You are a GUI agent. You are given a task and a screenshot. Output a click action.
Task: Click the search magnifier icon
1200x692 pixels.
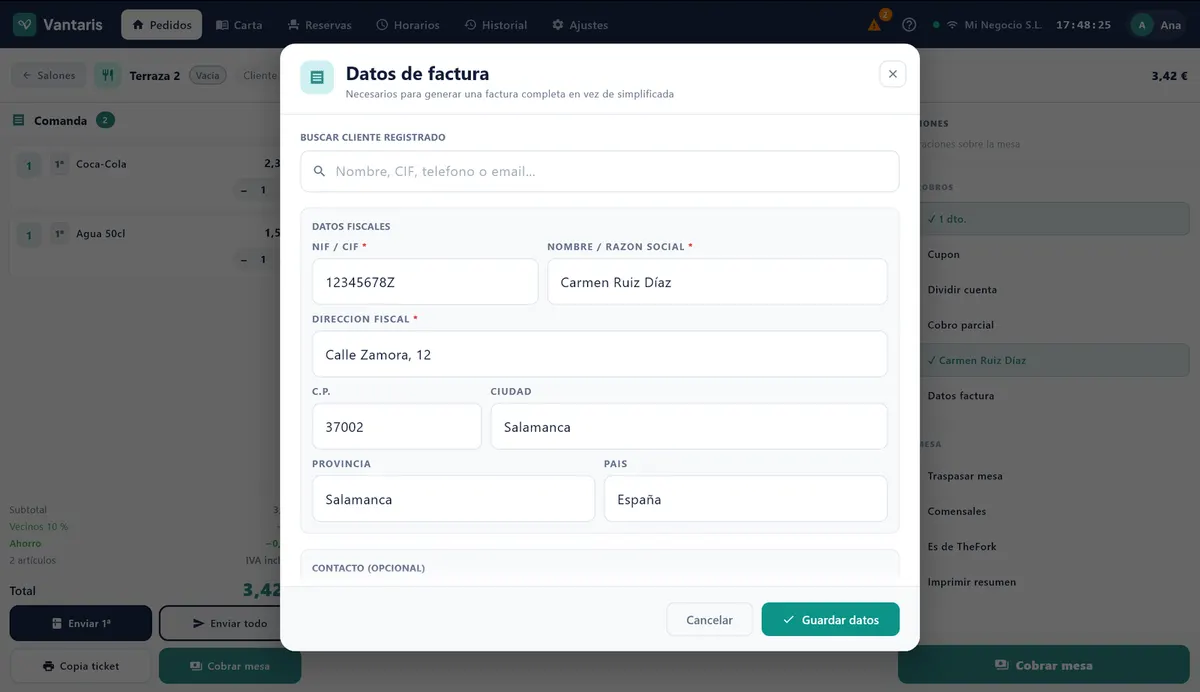[320, 171]
